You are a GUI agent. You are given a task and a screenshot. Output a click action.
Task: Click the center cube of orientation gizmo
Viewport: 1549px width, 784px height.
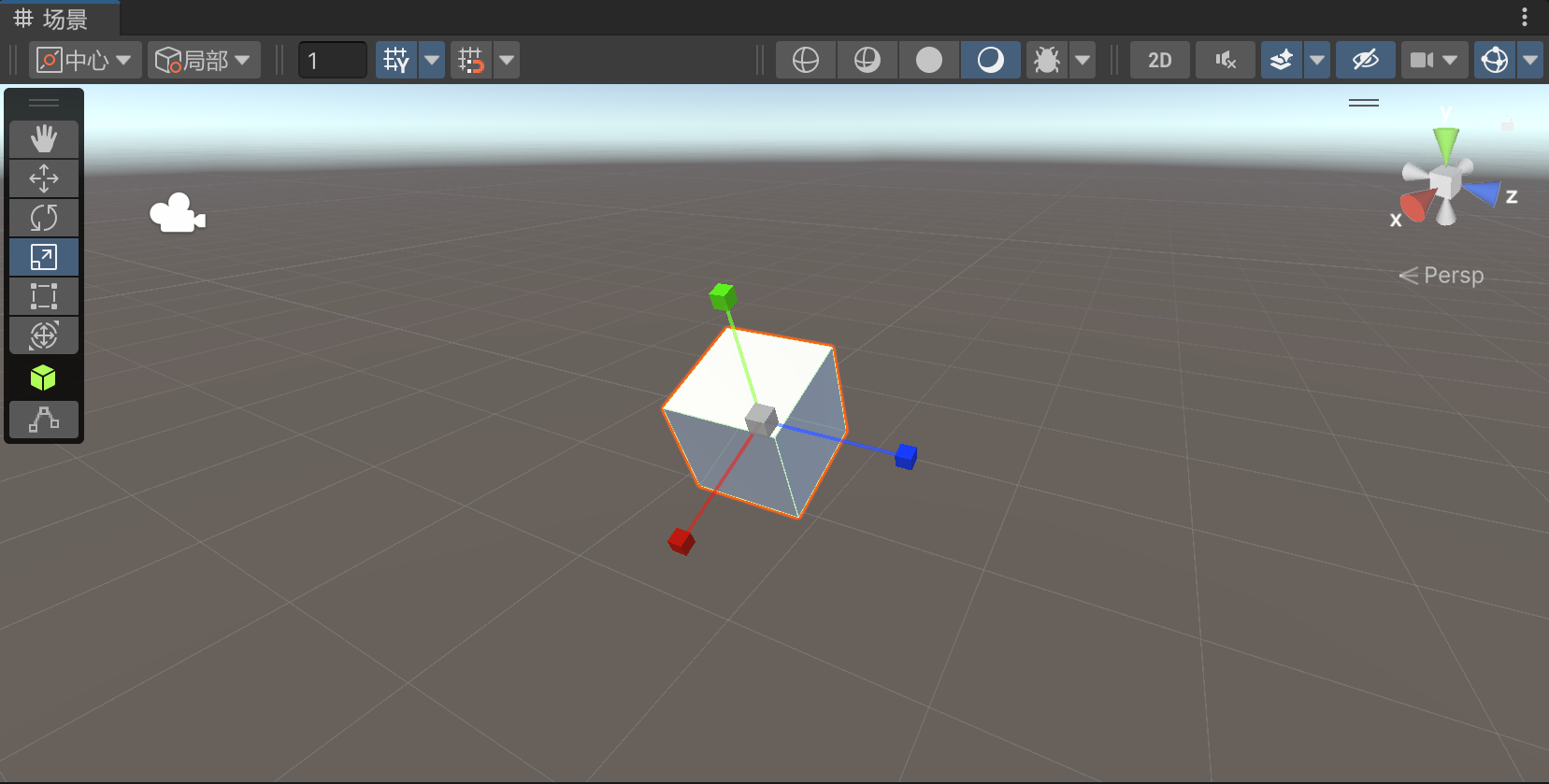click(x=1445, y=181)
